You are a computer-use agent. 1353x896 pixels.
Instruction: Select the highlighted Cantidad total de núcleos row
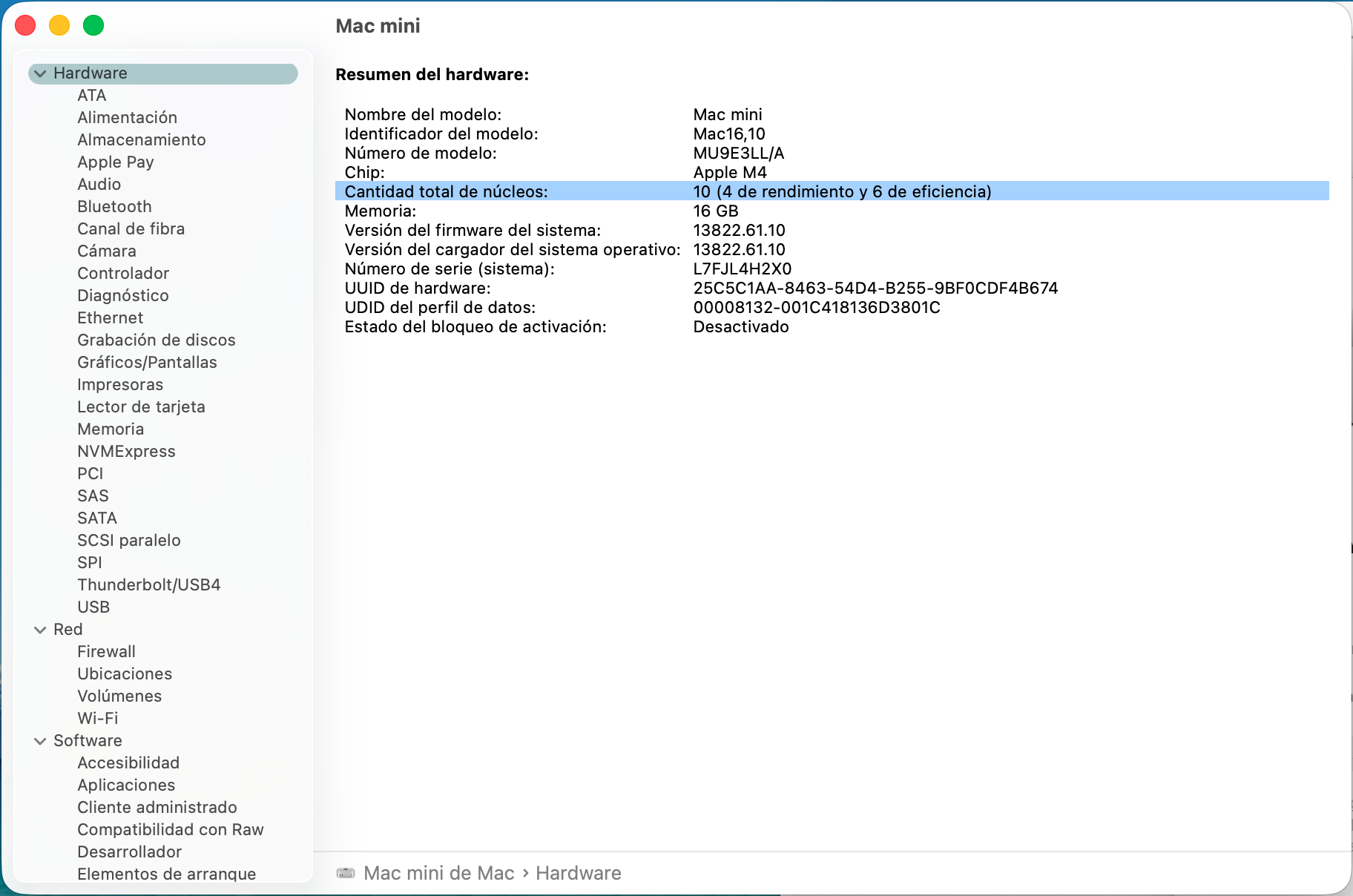coord(668,191)
